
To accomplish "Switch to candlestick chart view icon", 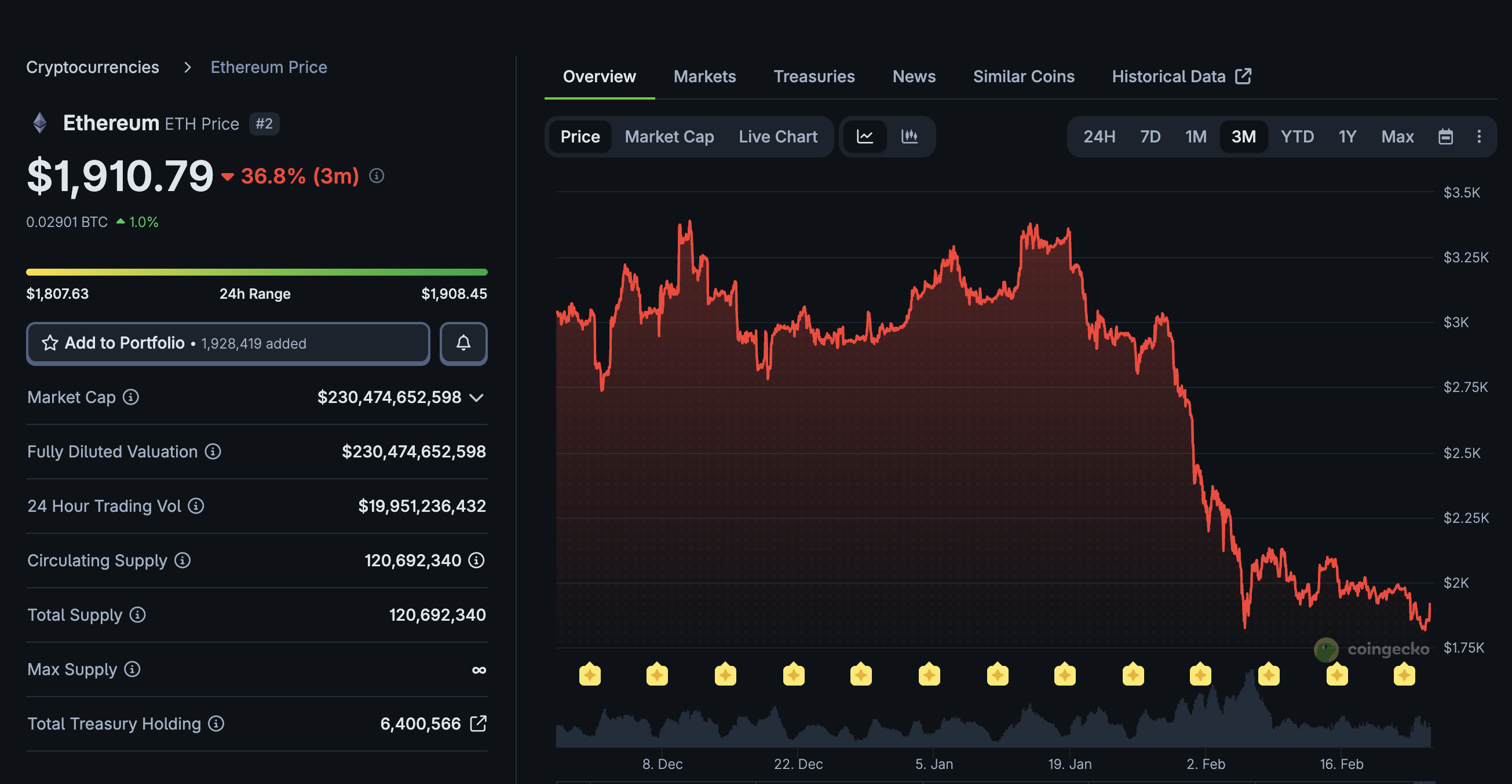I will (x=909, y=137).
